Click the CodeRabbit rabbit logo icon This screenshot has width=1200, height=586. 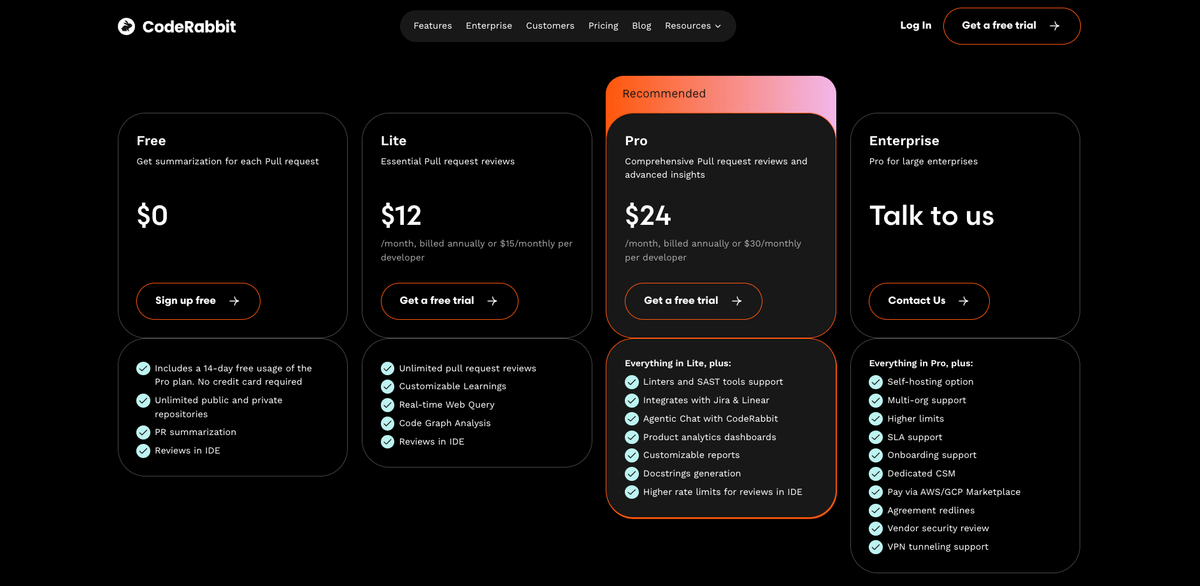(125, 26)
